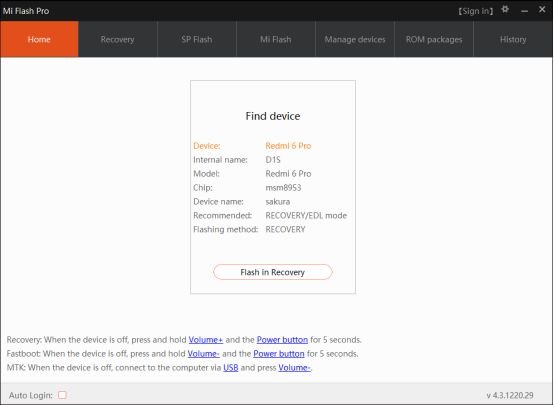The image size is (554, 405).
Task: Click the Flash in Recovery button
Action: click(x=272, y=272)
